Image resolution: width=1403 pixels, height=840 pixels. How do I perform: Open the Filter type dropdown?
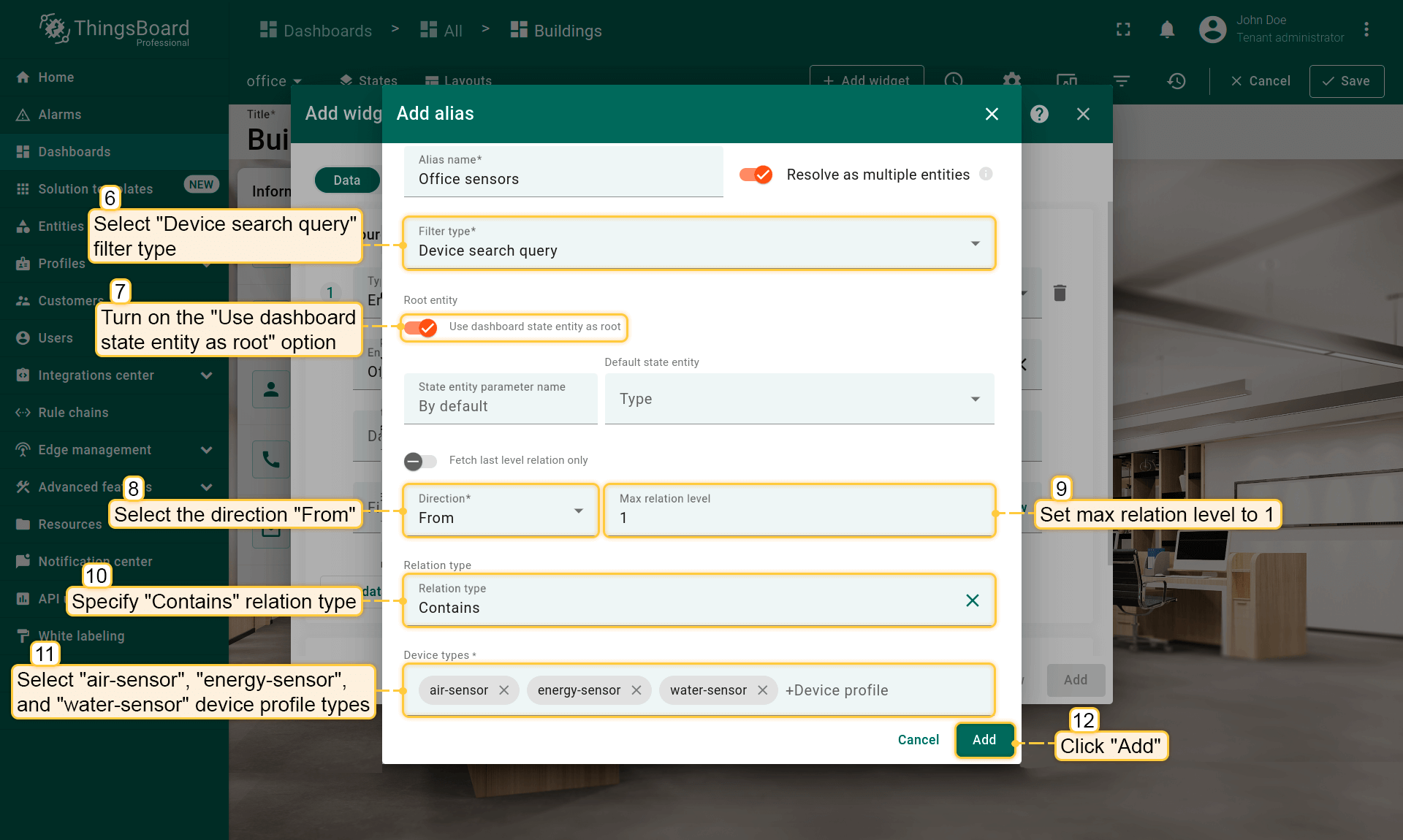[x=698, y=243]
